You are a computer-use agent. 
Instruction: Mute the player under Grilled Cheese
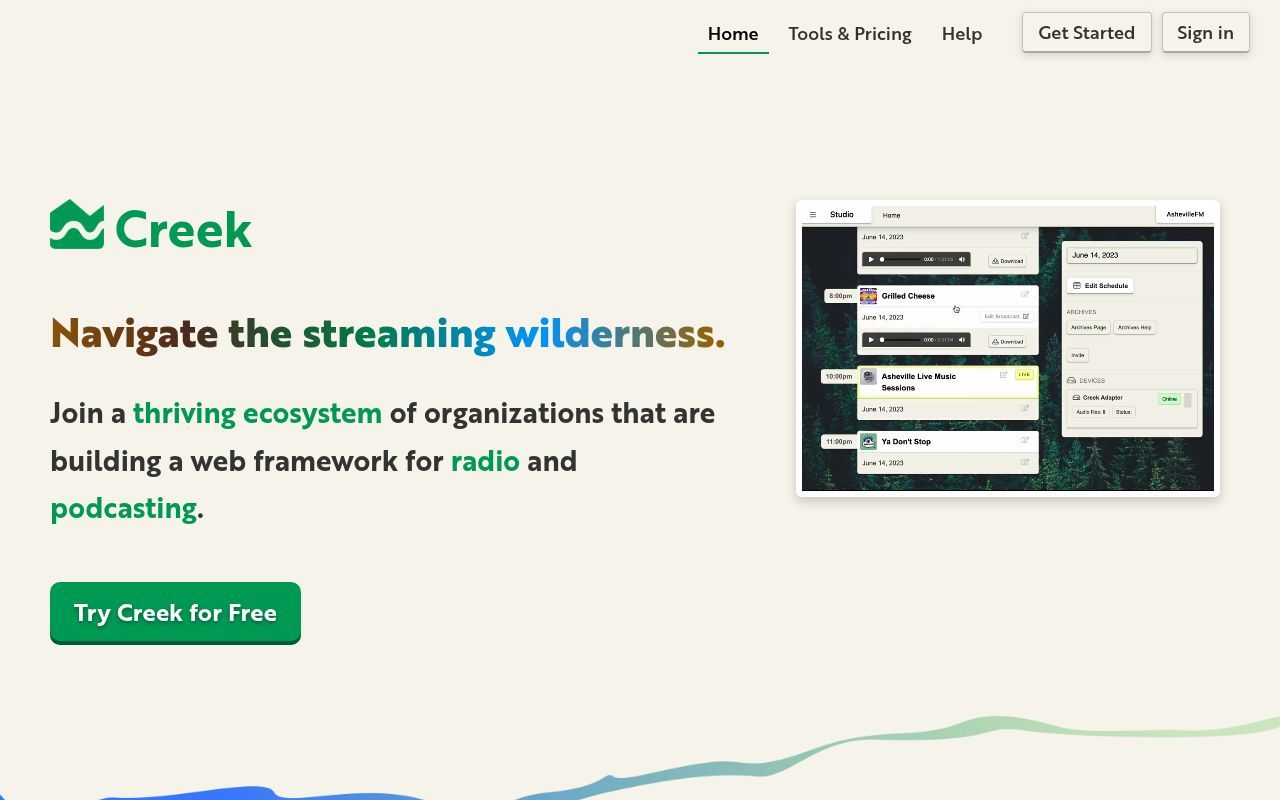click(962, 340)
